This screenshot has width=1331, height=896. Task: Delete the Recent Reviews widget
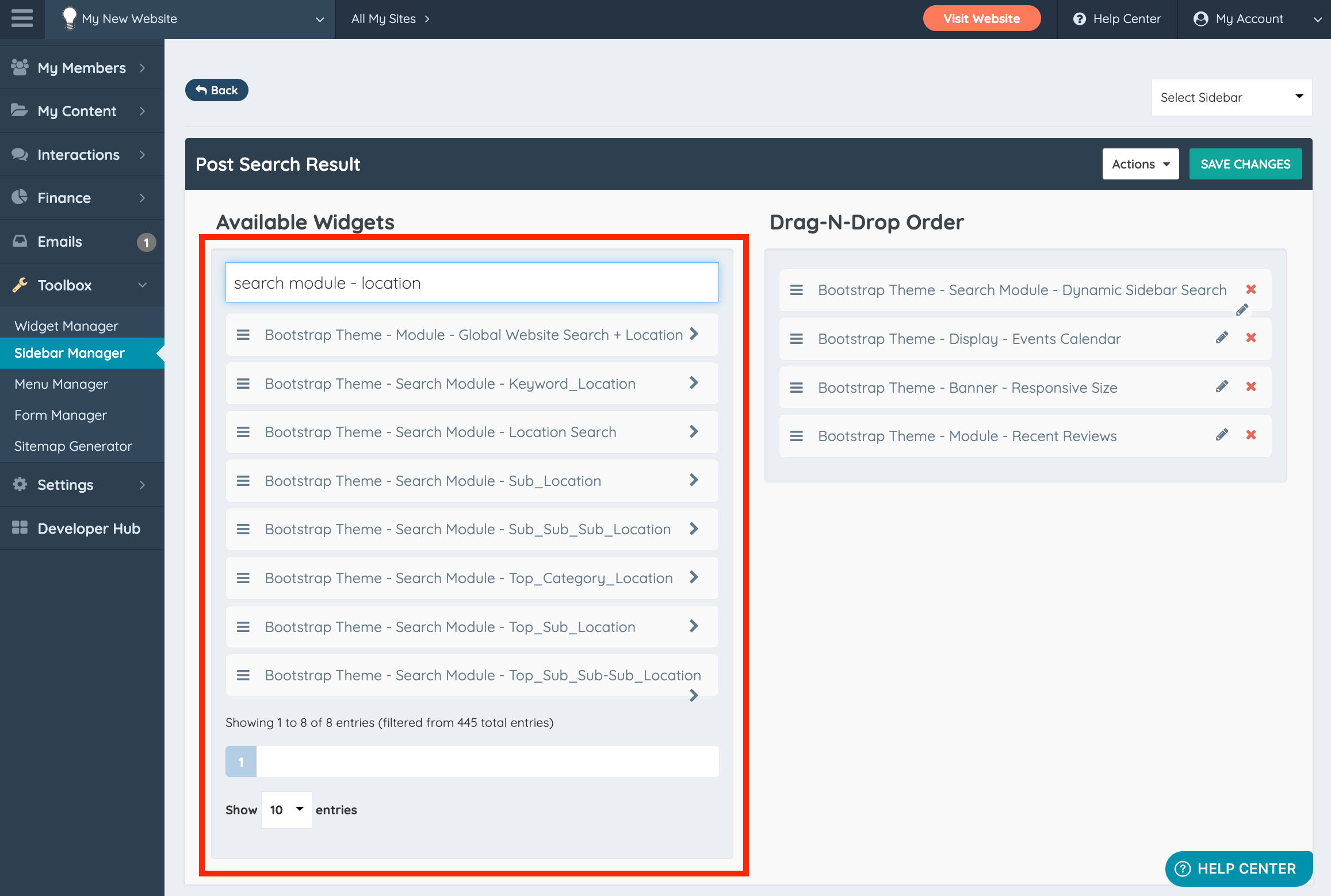click(x=1250, y=435)
